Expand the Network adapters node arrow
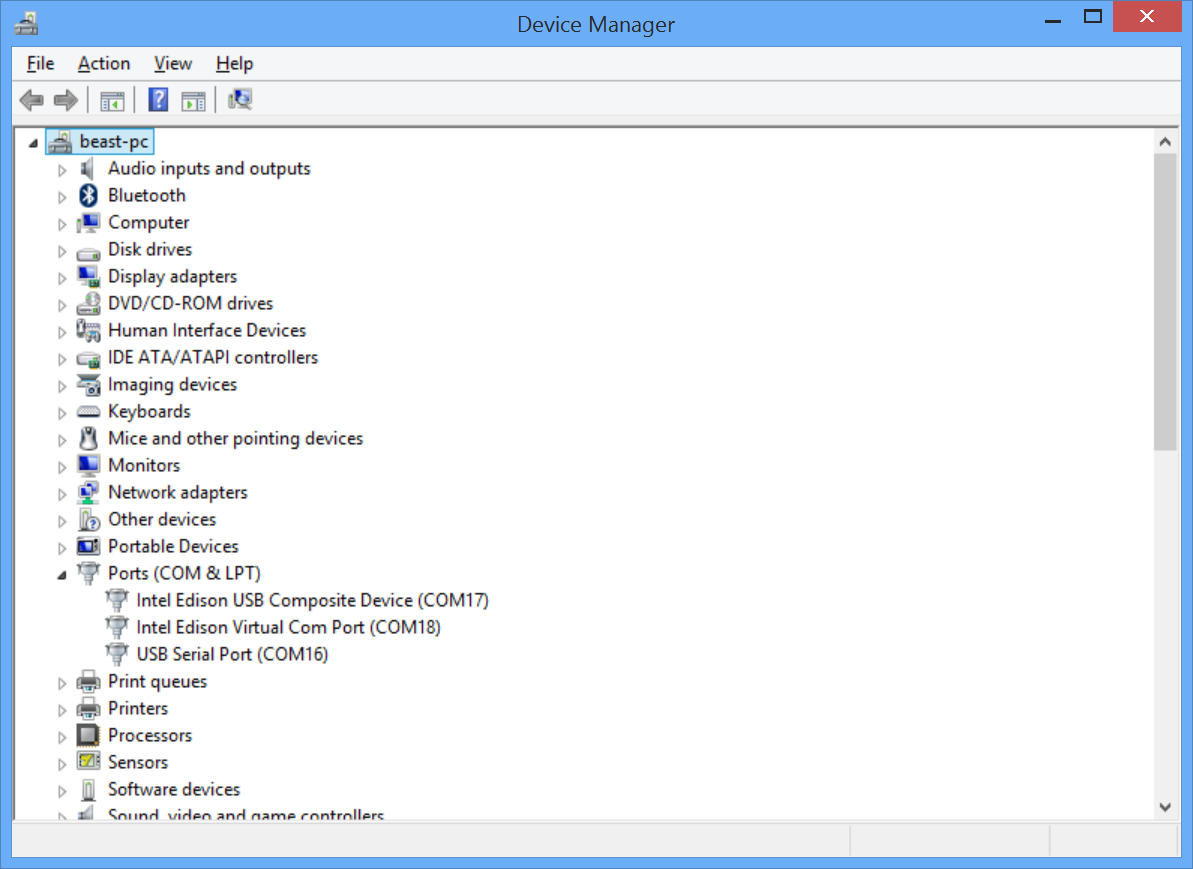The width and height of the screenshot is (1193, 869). tap(62, 494)
